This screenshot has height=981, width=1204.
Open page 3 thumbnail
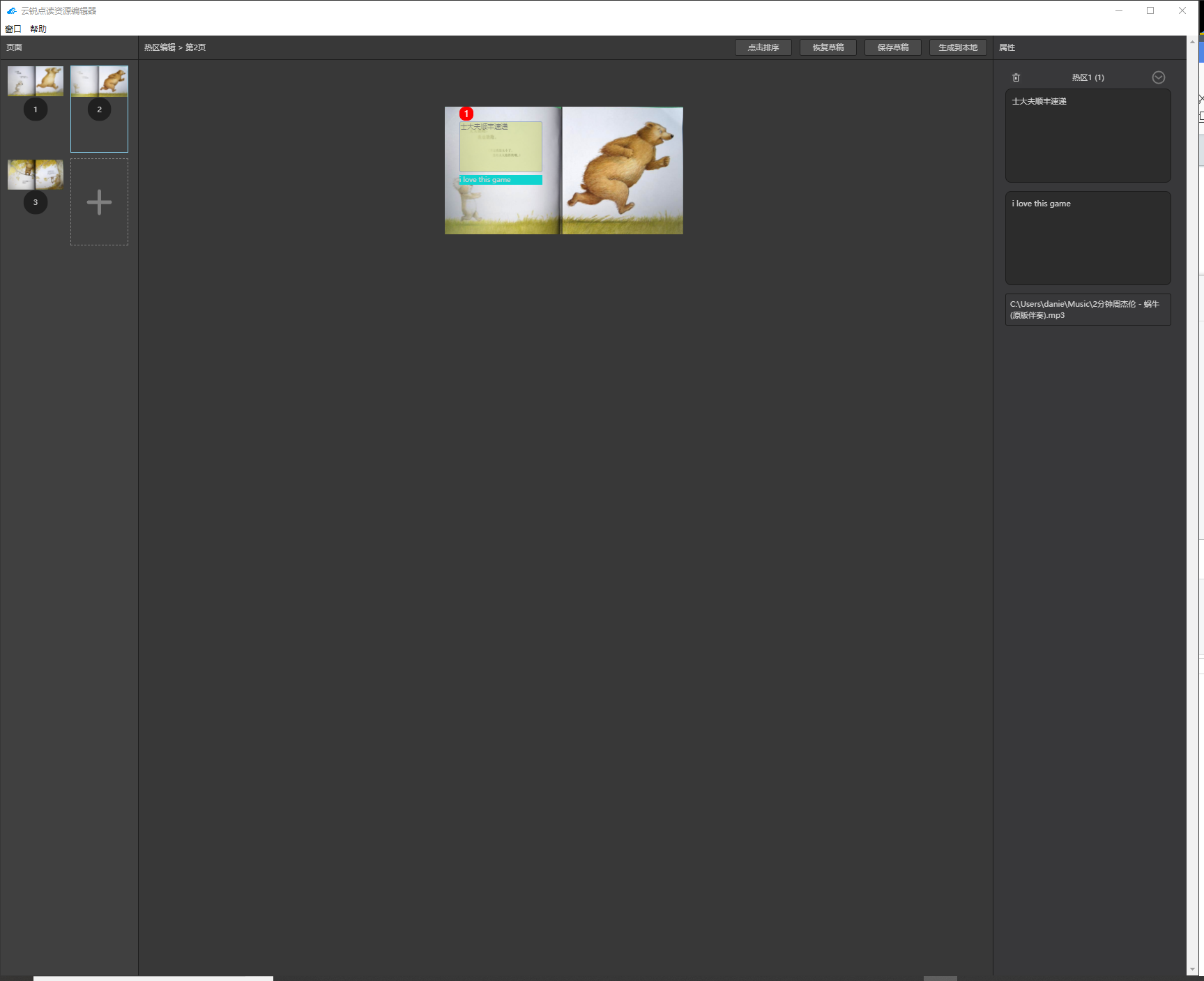36,174
